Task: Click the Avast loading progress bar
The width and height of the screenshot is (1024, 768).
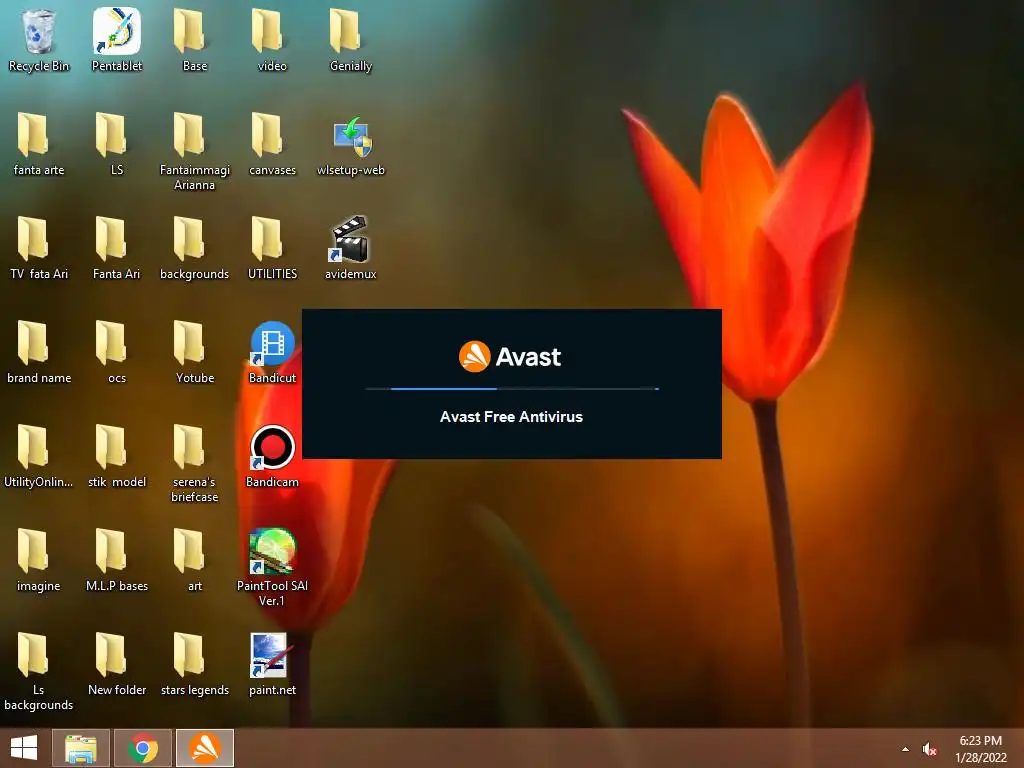Action: point(512,389)
